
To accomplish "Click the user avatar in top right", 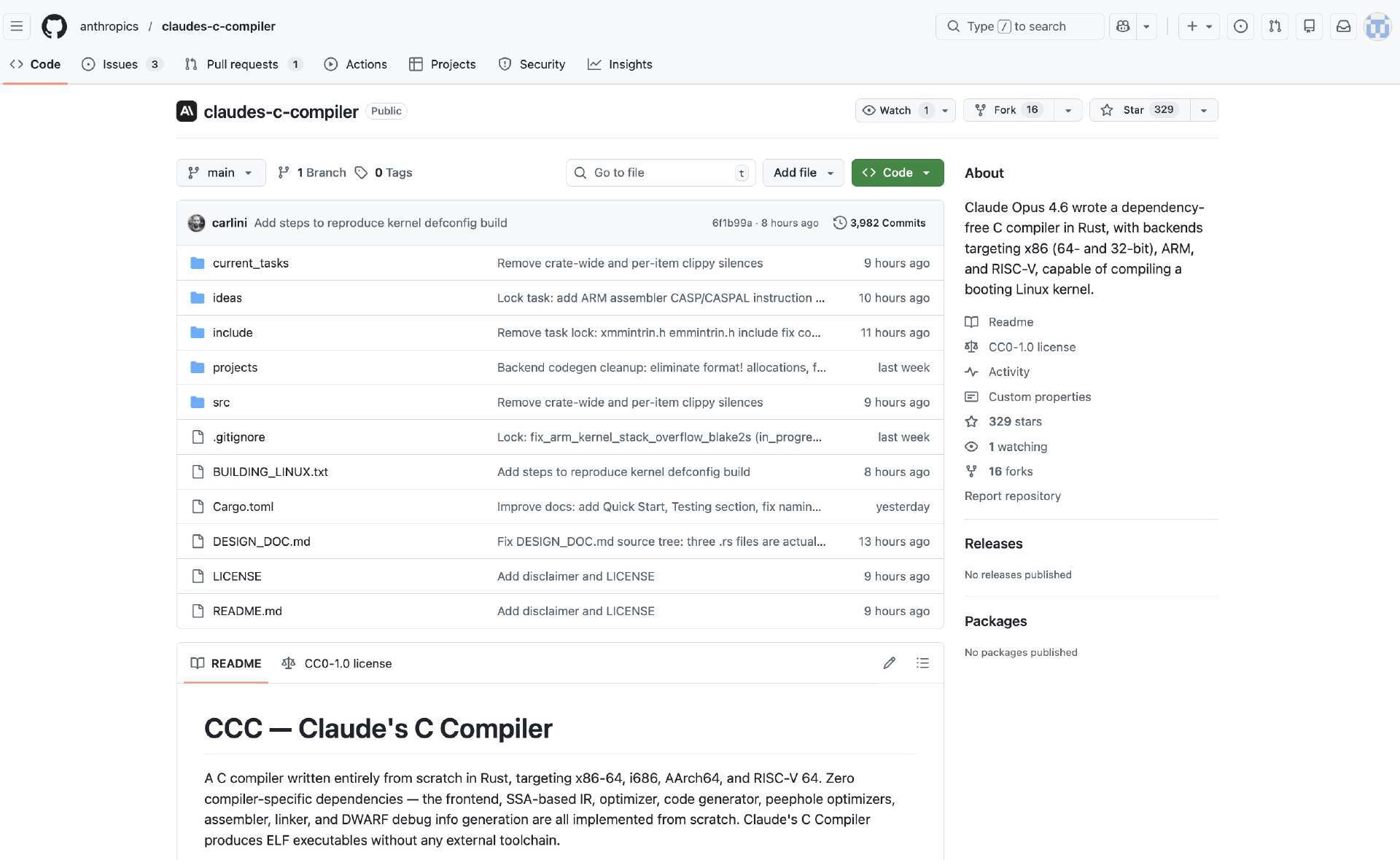I will (x=1377, y=26).
